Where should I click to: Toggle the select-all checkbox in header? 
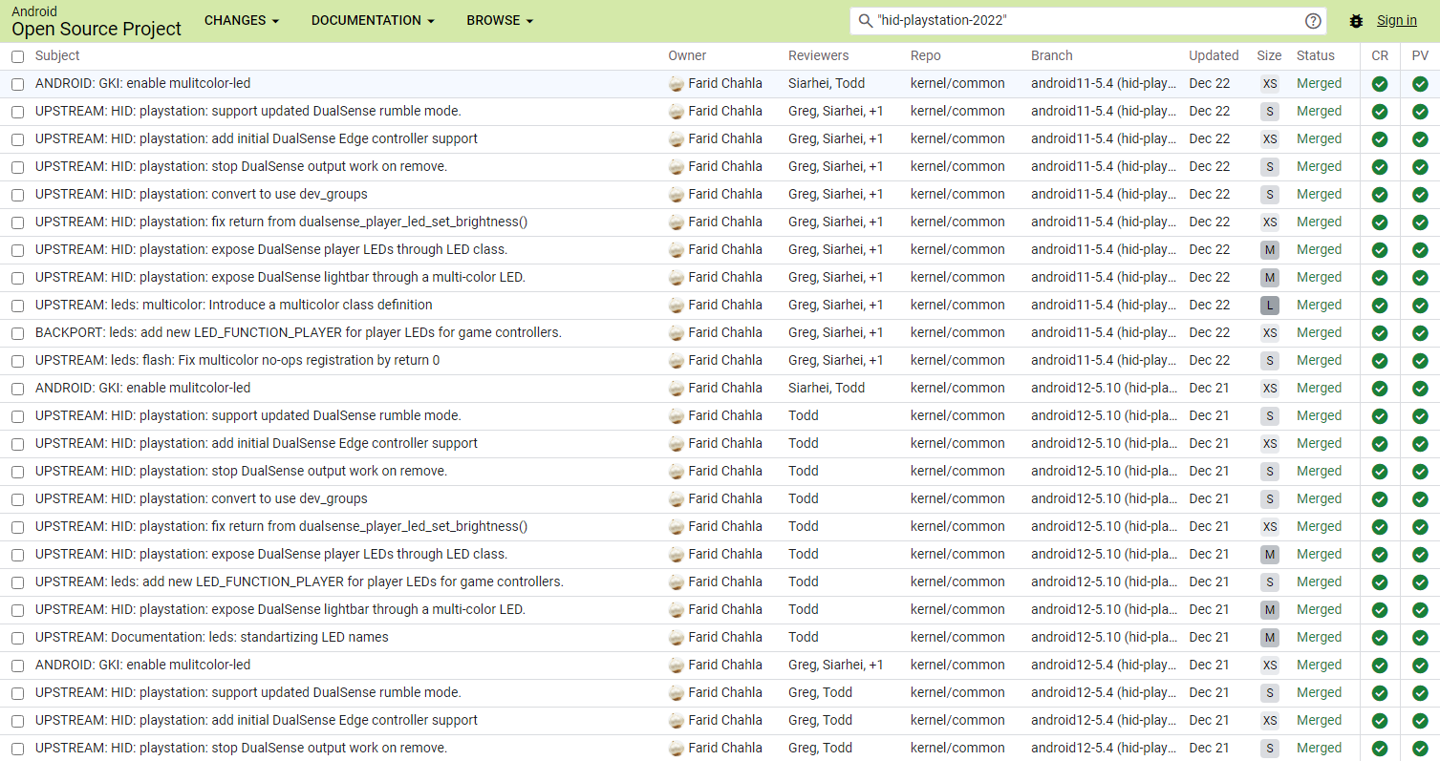(17, 57)
